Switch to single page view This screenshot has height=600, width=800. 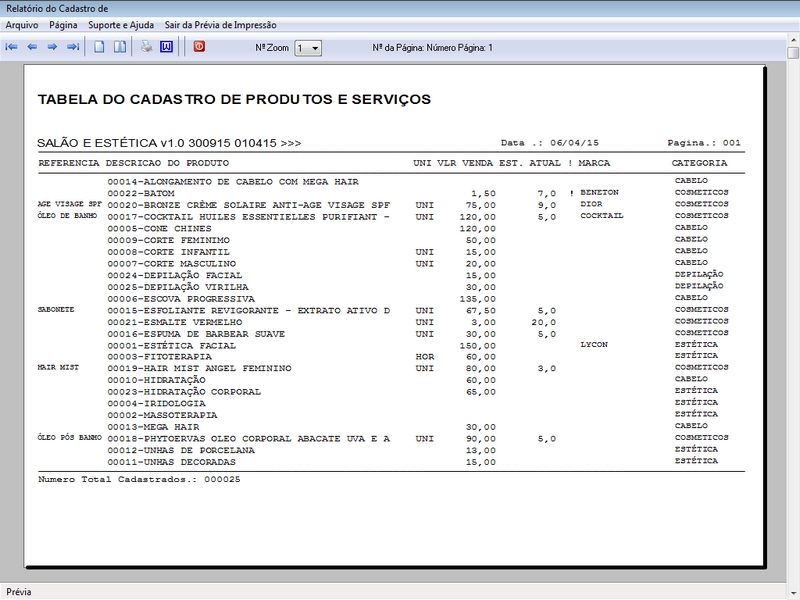99,47
